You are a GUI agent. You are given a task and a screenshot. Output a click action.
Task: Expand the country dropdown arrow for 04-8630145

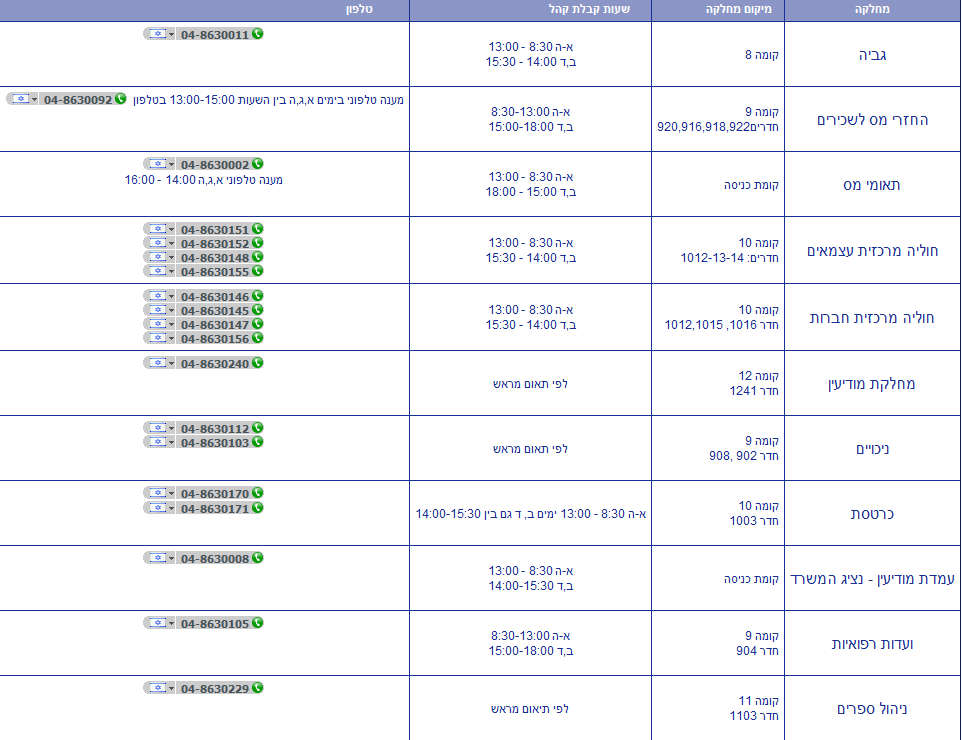(171, 311)
